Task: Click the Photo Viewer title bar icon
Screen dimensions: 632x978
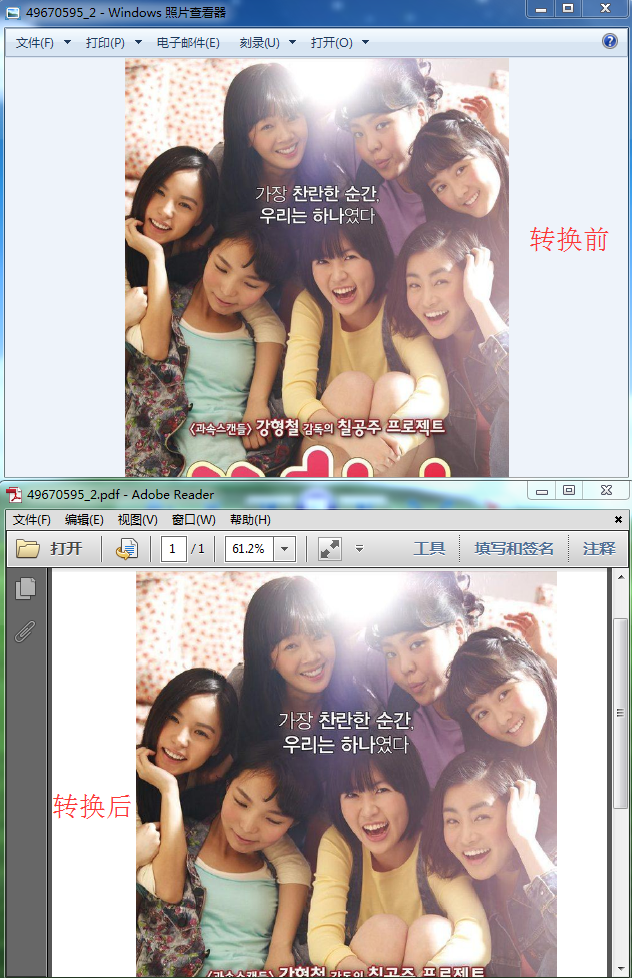Action: click(12, 12)
